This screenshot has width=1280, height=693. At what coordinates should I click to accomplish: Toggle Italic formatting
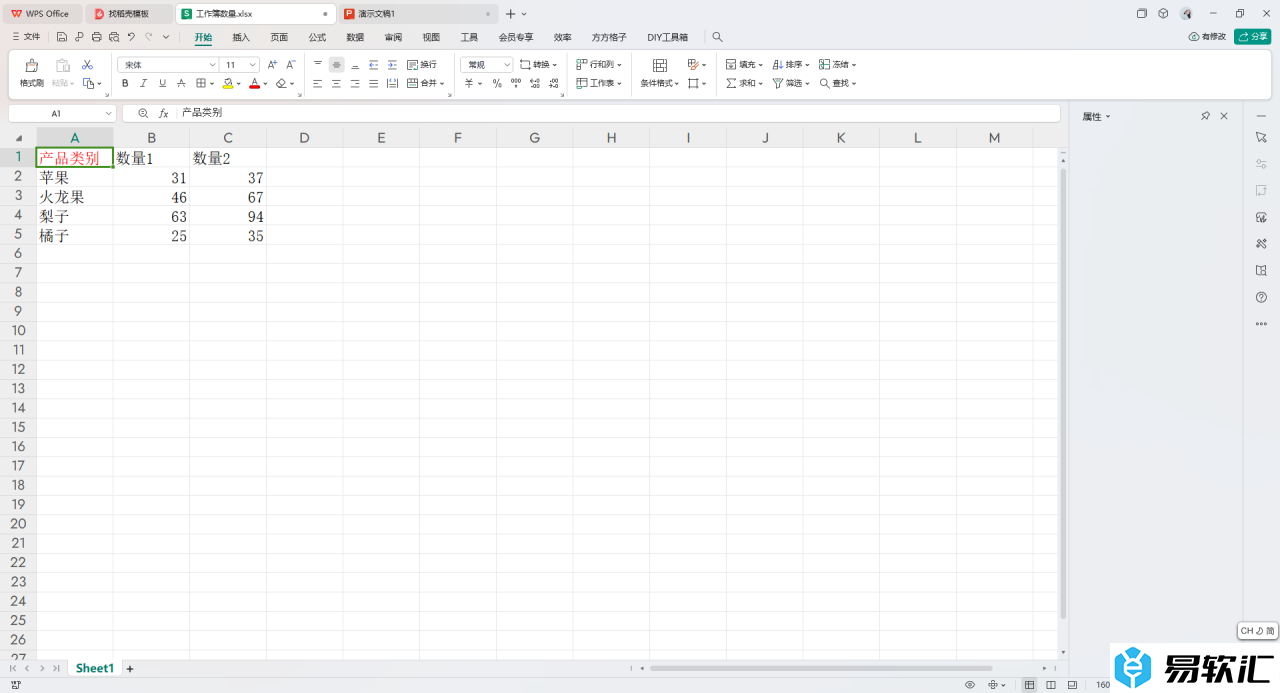pyautogui.click(x=144, y=83)
